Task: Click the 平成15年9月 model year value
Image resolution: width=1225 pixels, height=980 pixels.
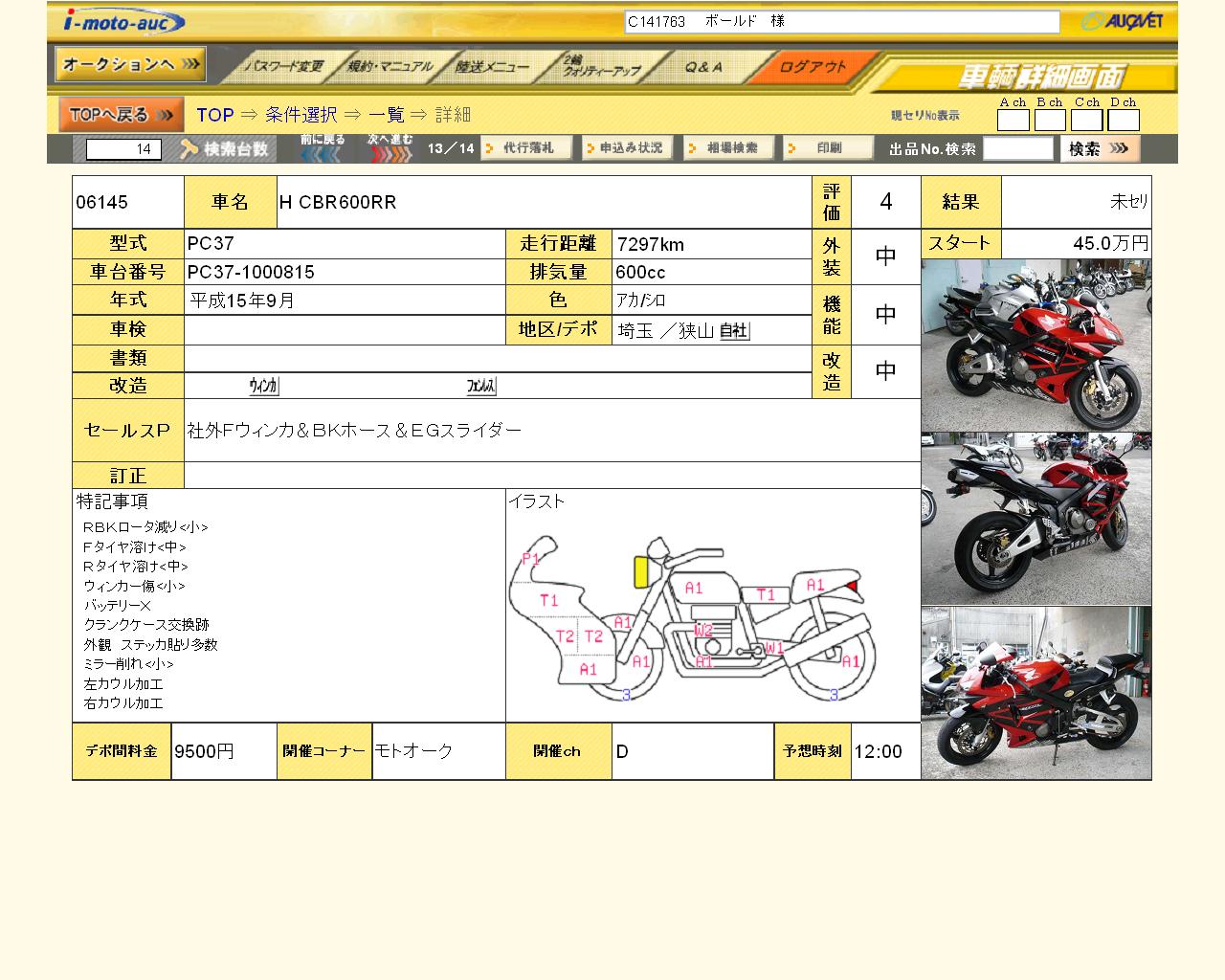Action: point(242,301)
